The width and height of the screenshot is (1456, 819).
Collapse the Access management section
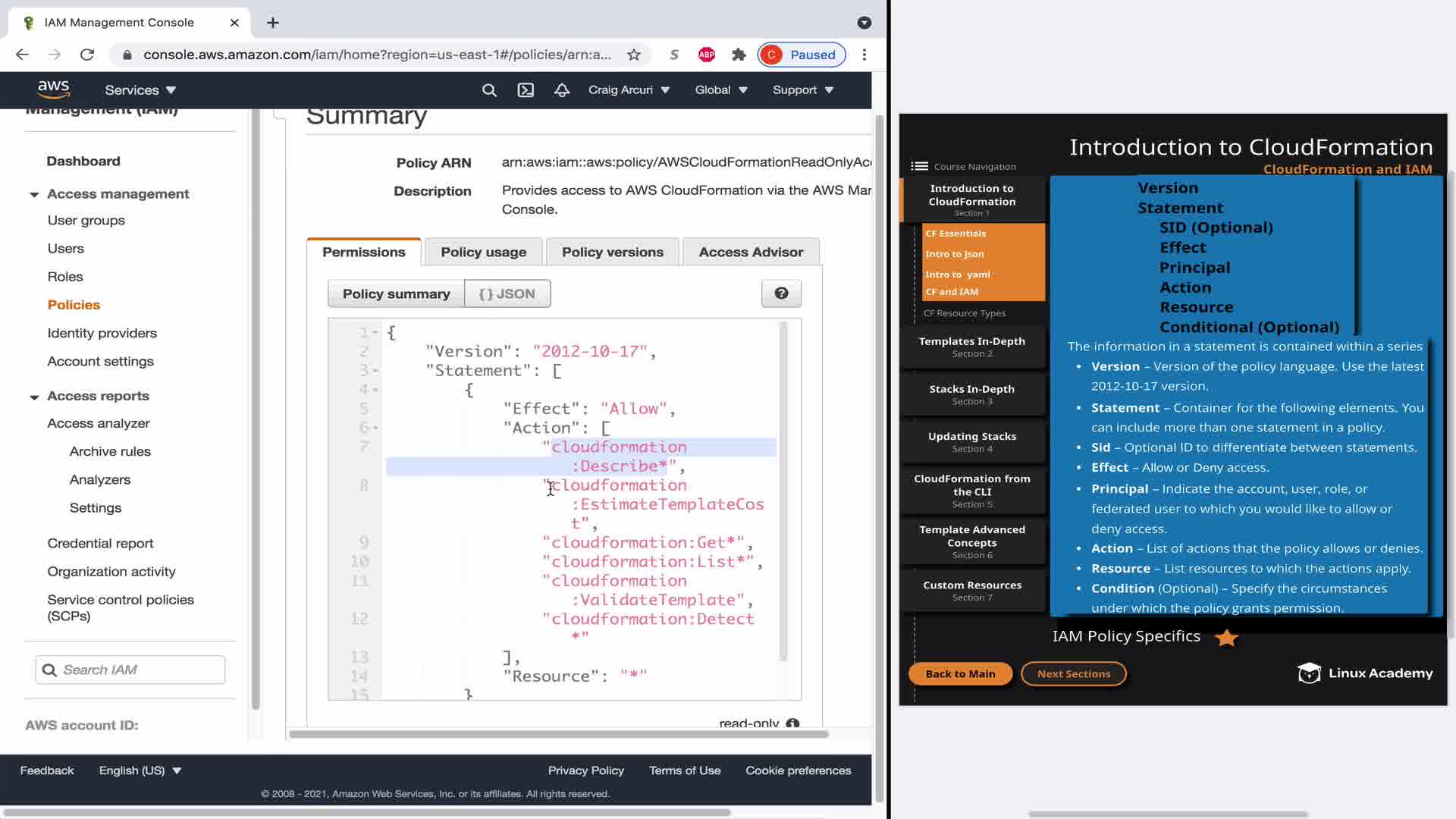pos(34,194)
